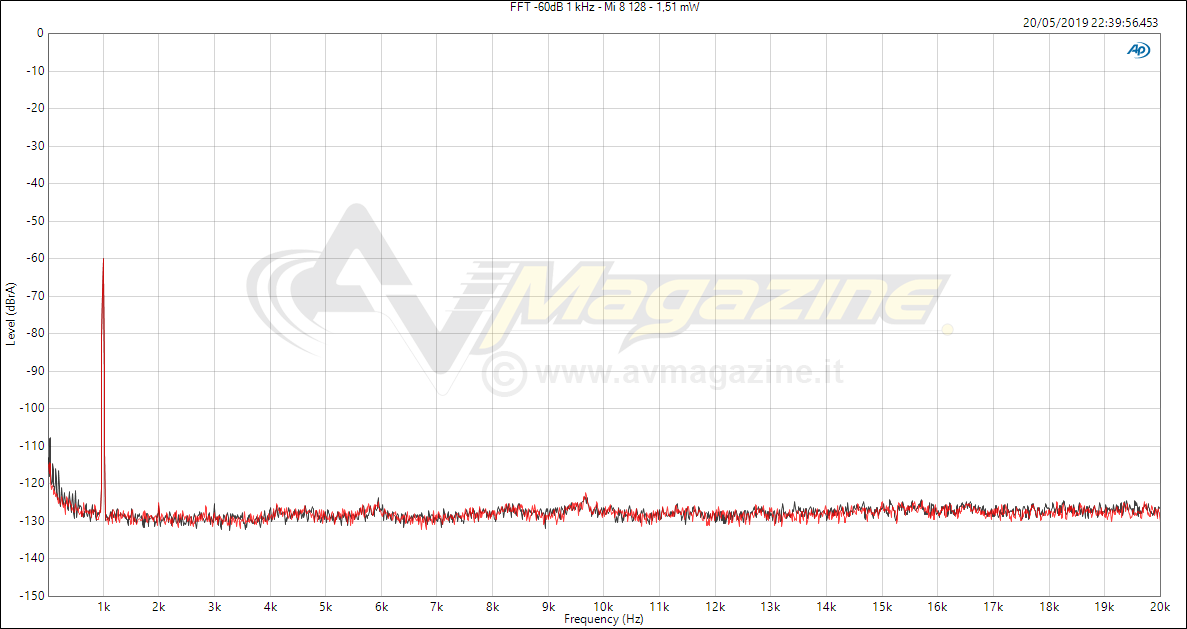Viewport: 1187px width, 629px height.
Task: Click the timestamp 20/05/2019 22:39:56.453
Action: [x=1090, y=23]
